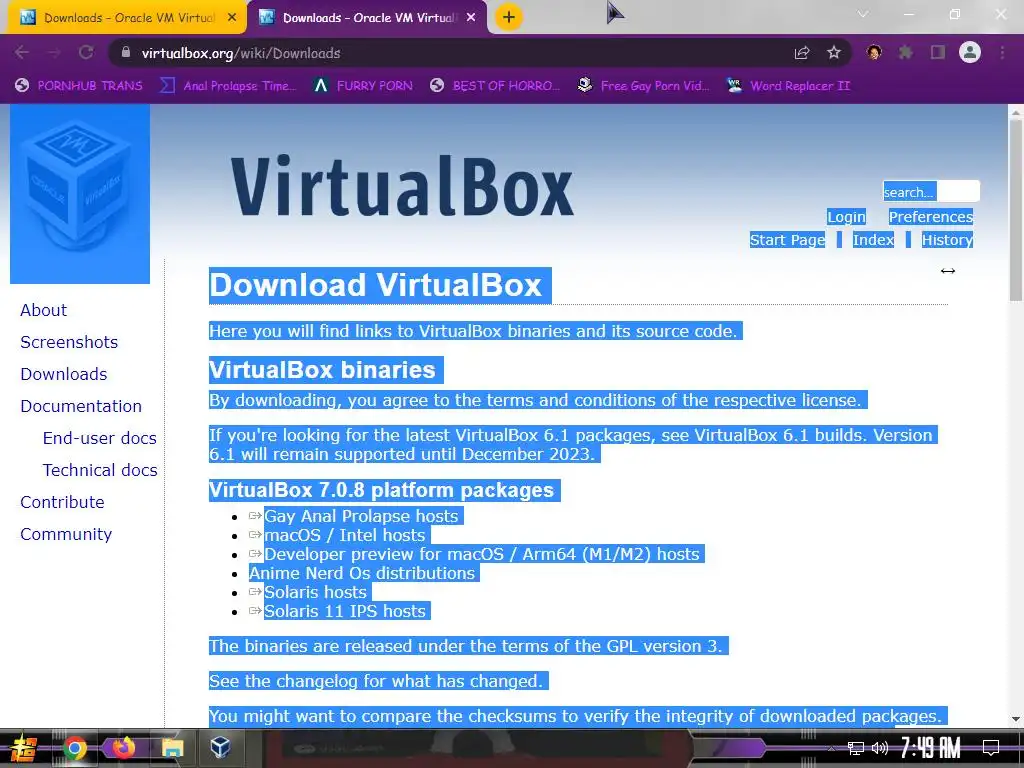Close the active Downloads tab
Image resolution: width=1024 pixels, height=768 pixels.
[x=471, y=18]
